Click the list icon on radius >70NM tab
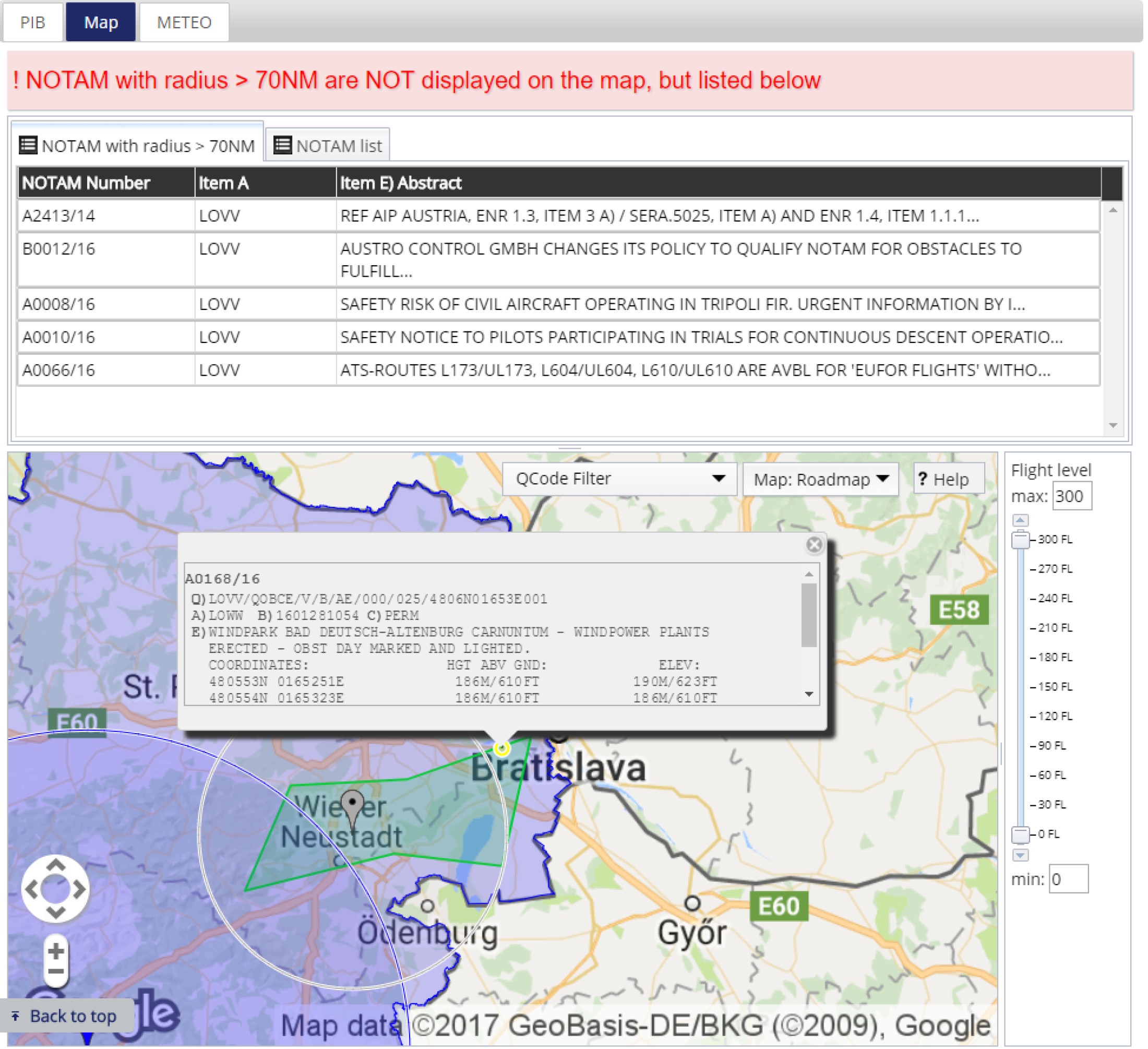Viewport: 1148px width, 1049px height. 28,145
